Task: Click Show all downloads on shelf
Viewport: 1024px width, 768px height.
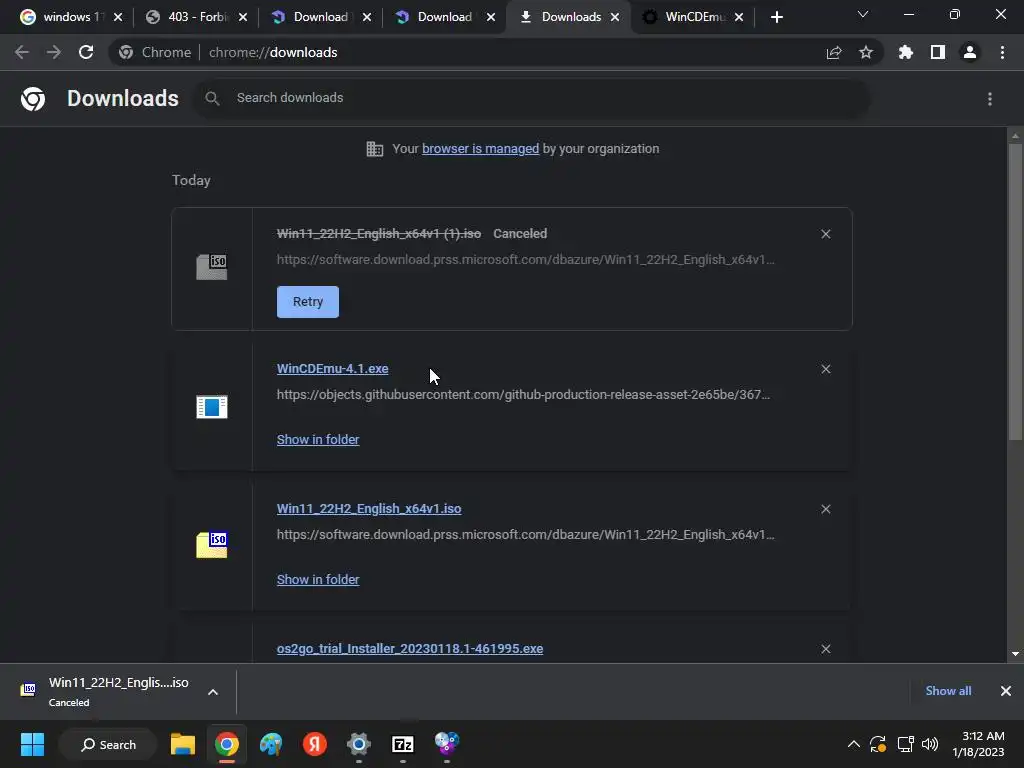Action: click(948, 691)
